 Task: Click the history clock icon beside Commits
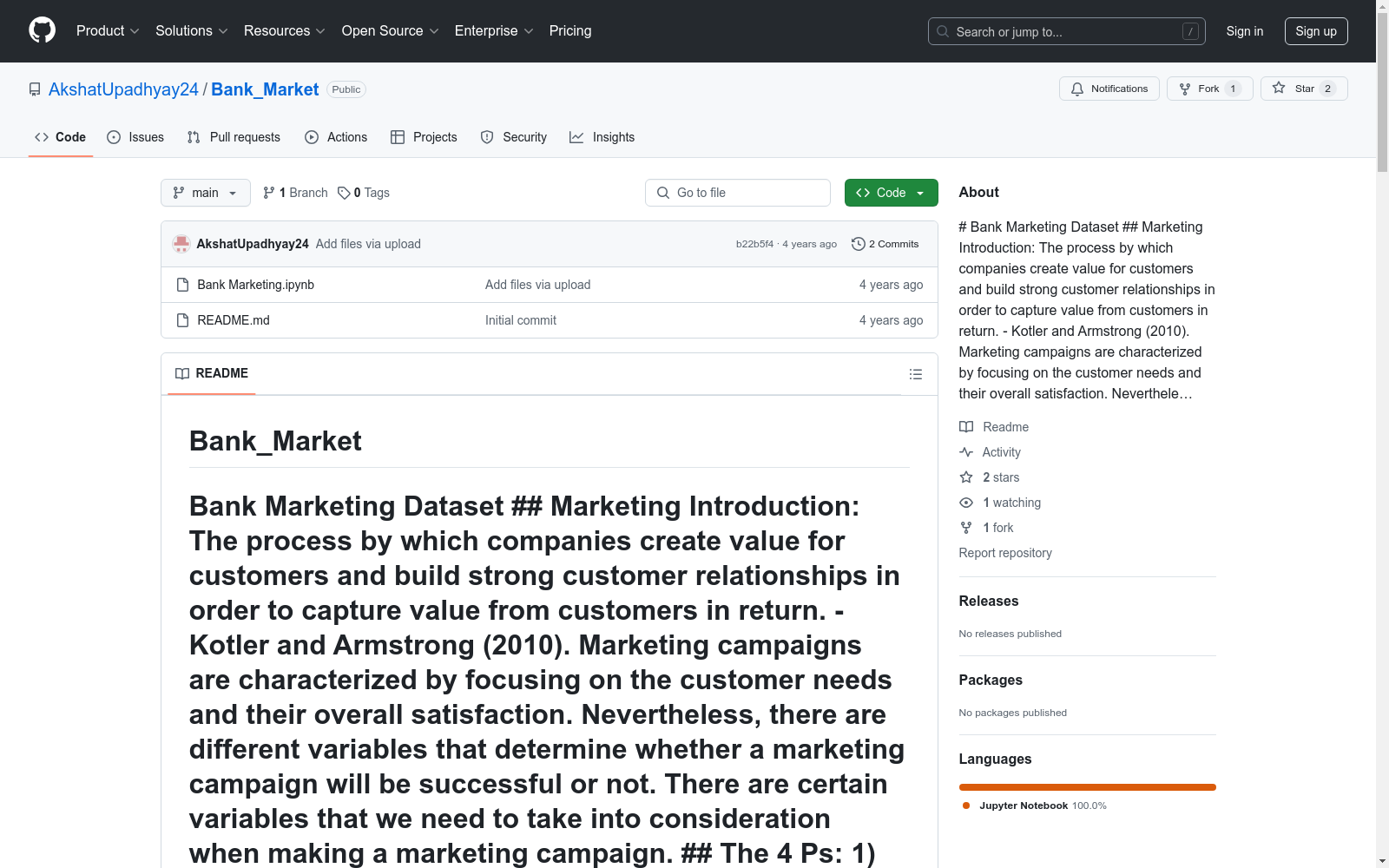coord(859,244)
